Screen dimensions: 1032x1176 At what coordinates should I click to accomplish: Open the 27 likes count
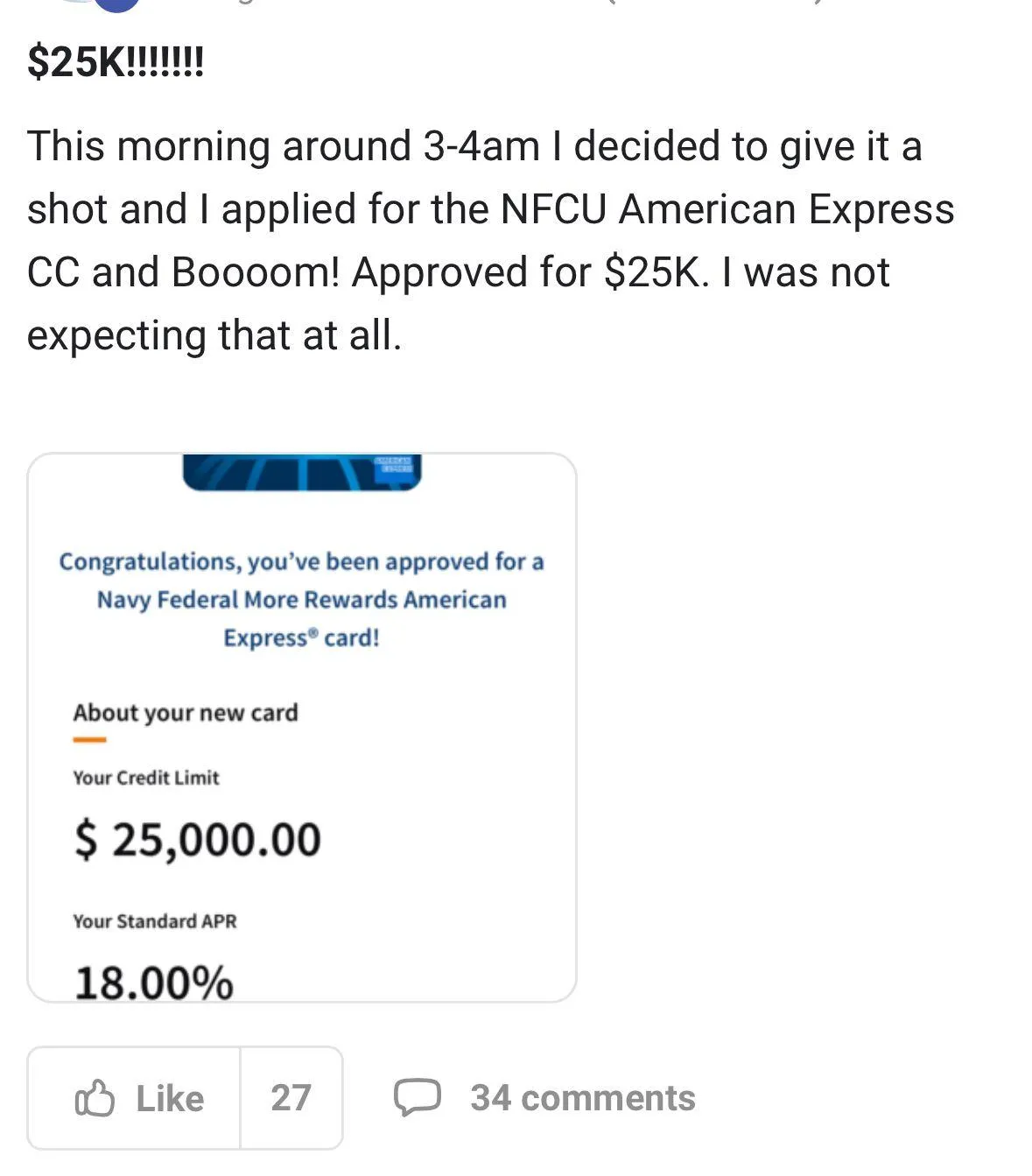pos(291,1098)
